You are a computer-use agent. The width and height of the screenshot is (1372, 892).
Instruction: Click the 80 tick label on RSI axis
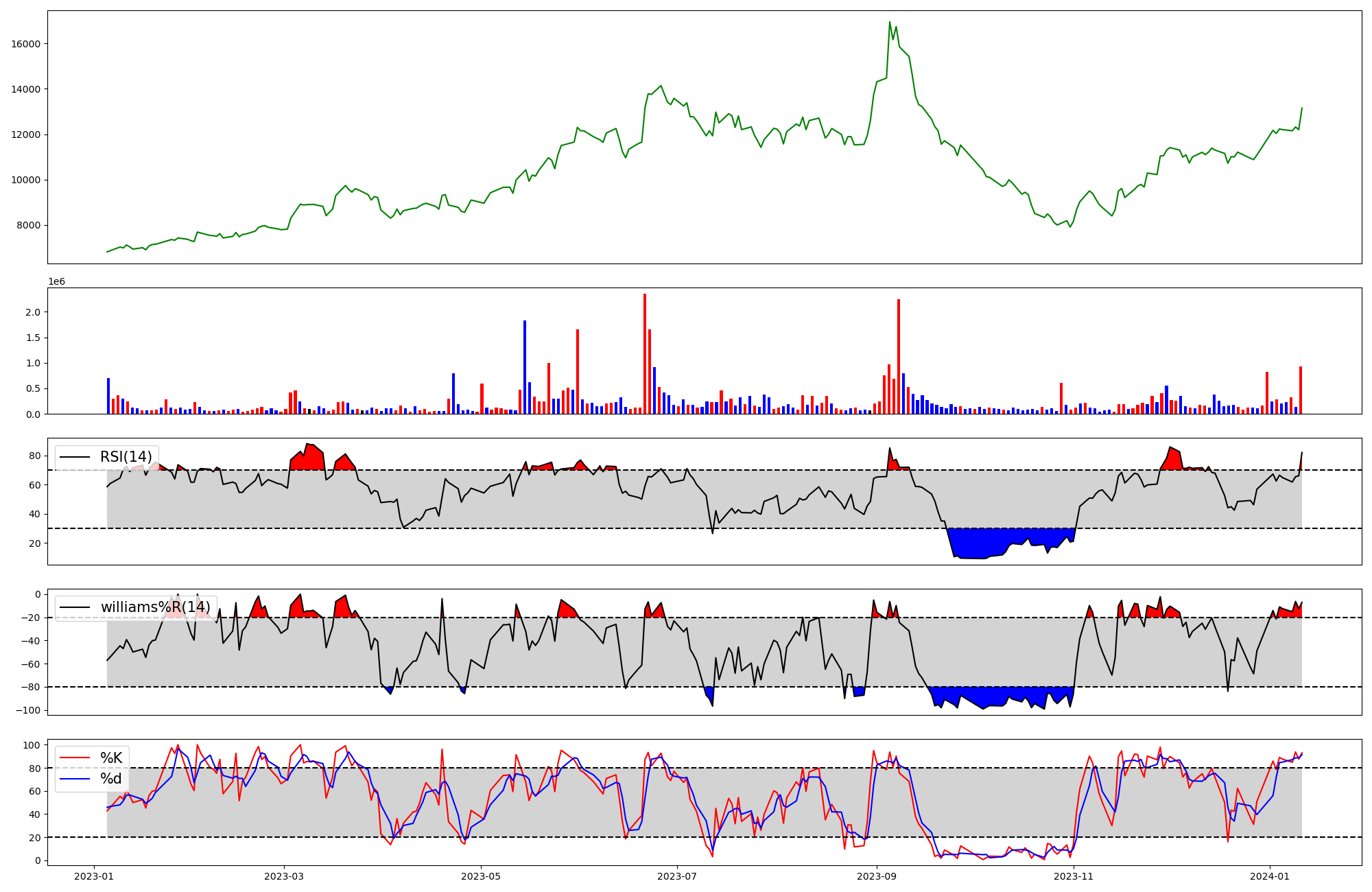[35, 456]
